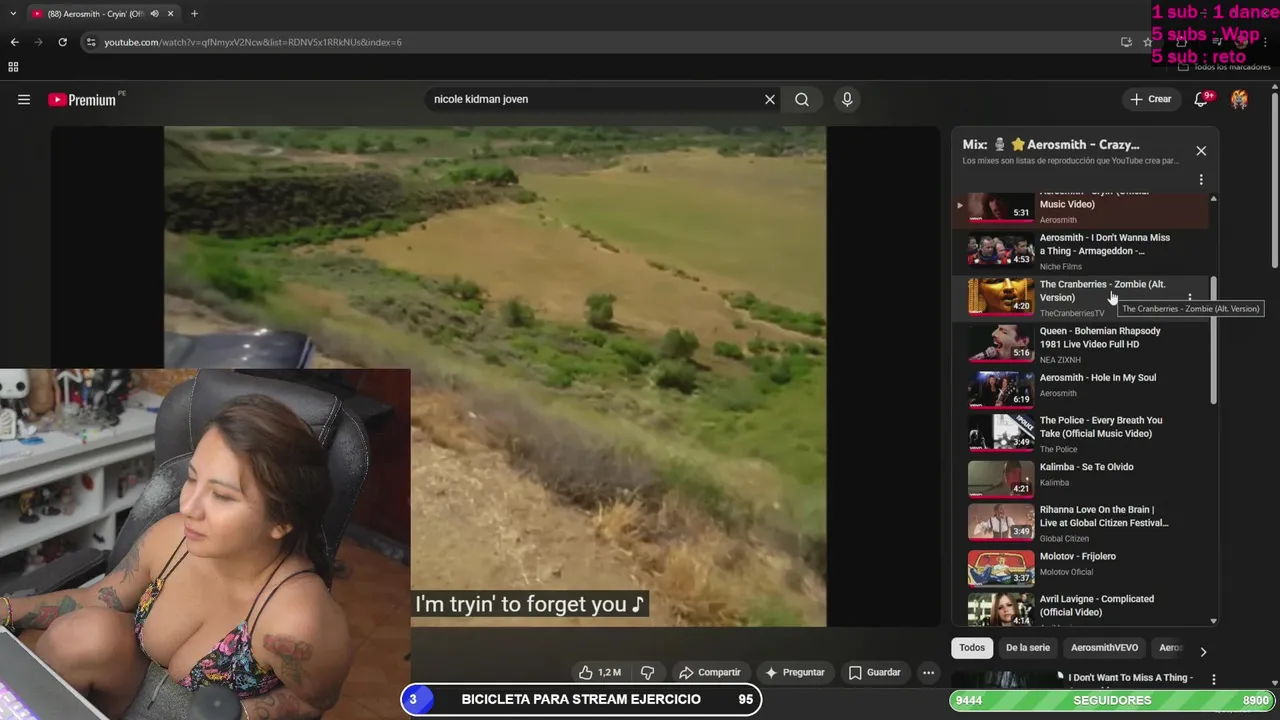
Task: Reload the YouTube page
Action: (62, 42)
